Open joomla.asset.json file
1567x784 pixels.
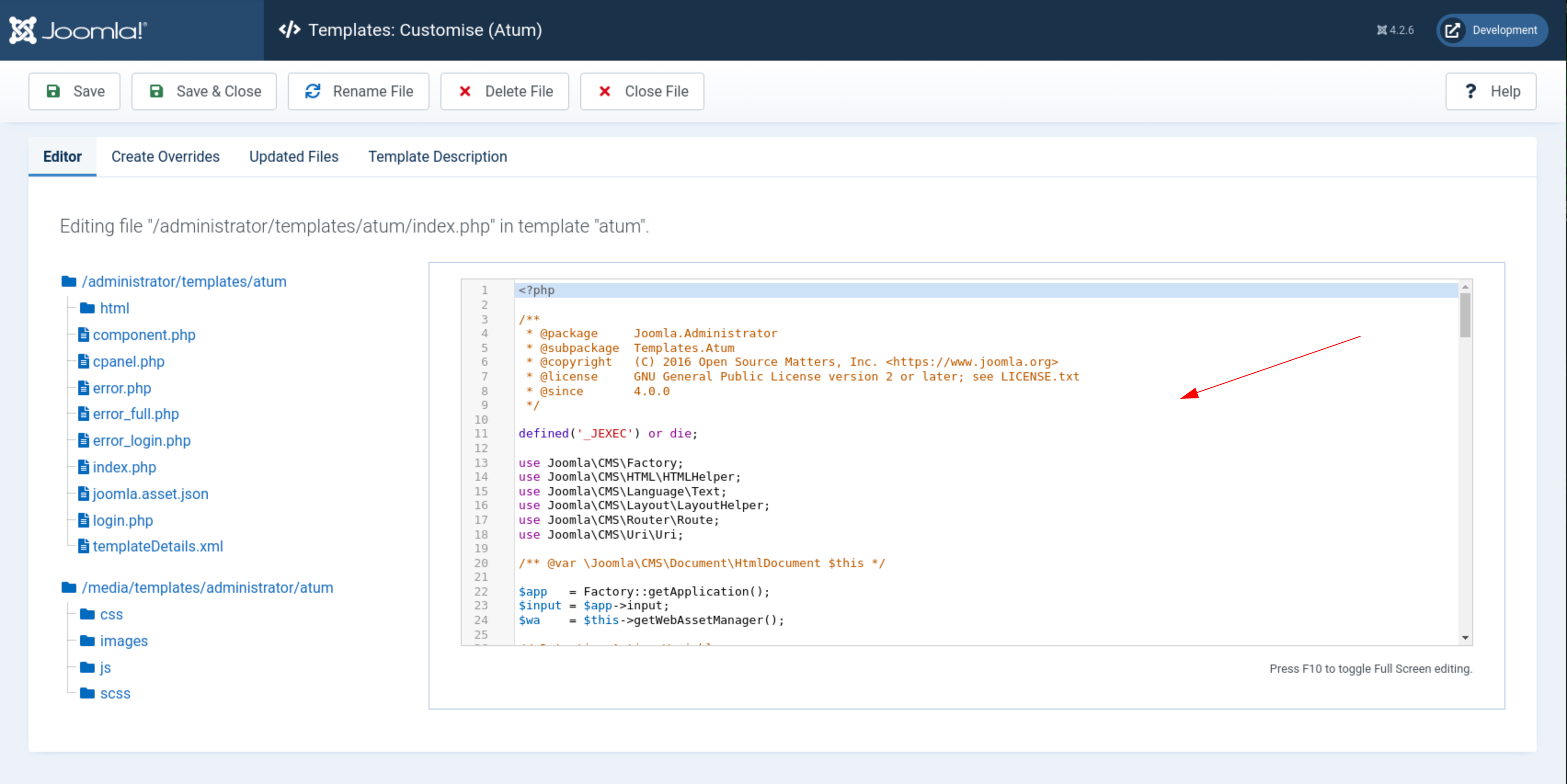tap(150, 494)
